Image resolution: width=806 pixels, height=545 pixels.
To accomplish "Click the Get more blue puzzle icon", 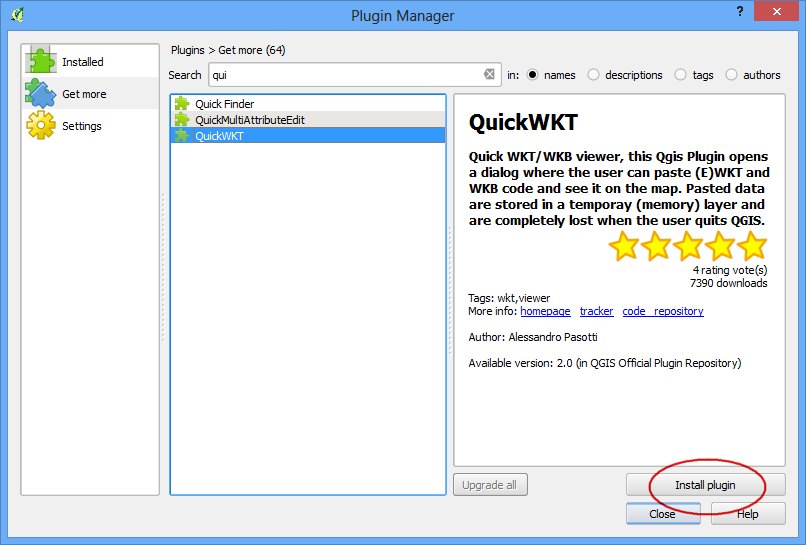I will click(40, 94).
